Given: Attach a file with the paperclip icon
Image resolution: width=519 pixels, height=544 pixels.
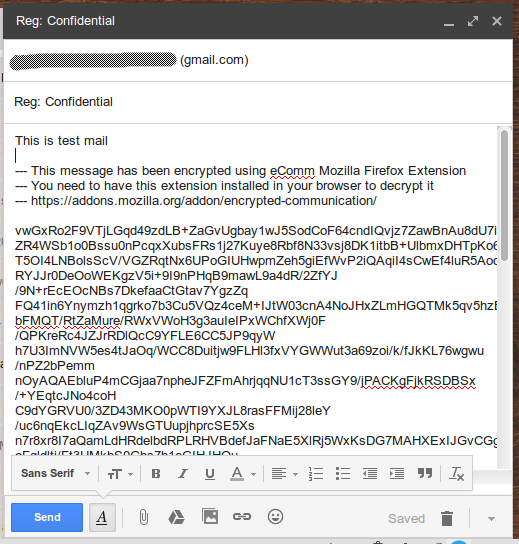Looking at the screenshot, I should pos(144,517).
